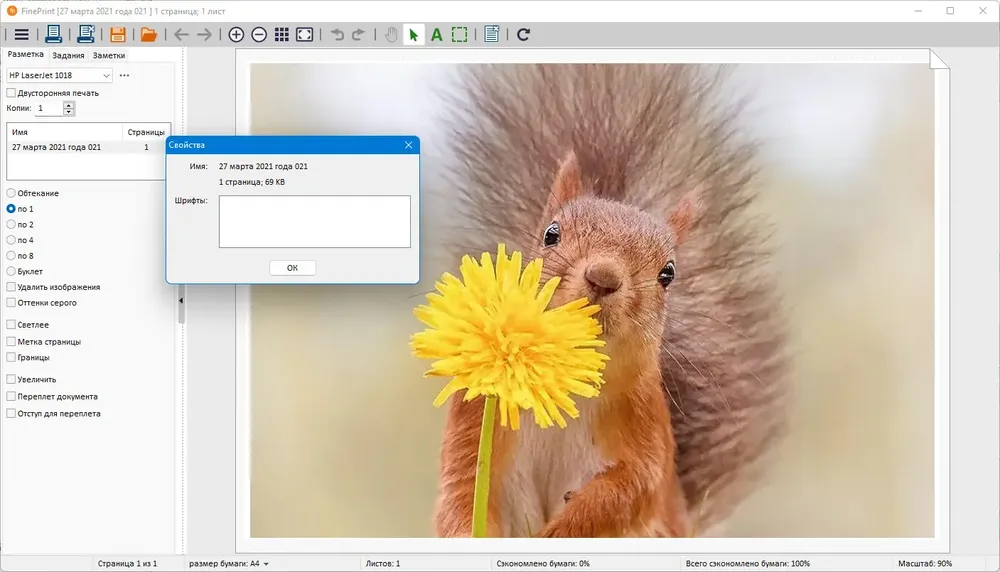Switch to the Задания tab
The height and width of the screenshot is (572, 1000).
(x=68, y=55)
